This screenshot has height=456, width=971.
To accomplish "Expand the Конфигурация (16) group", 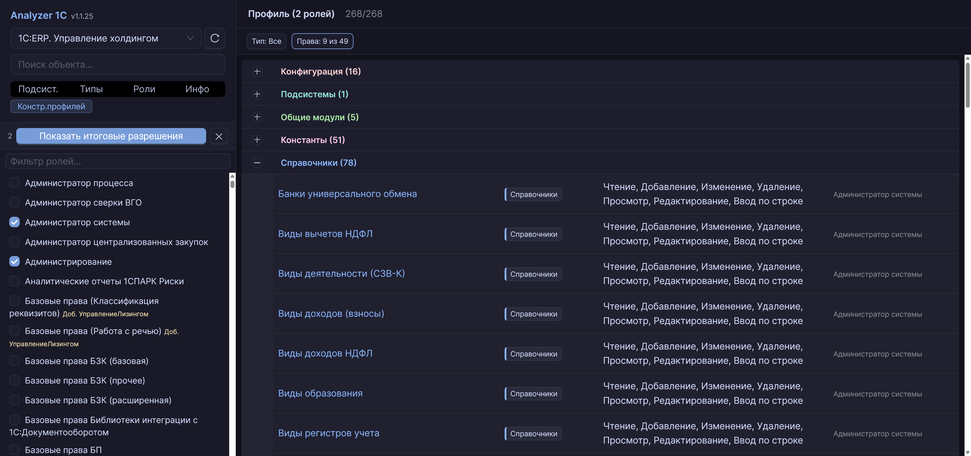I will tap(257, 72).
